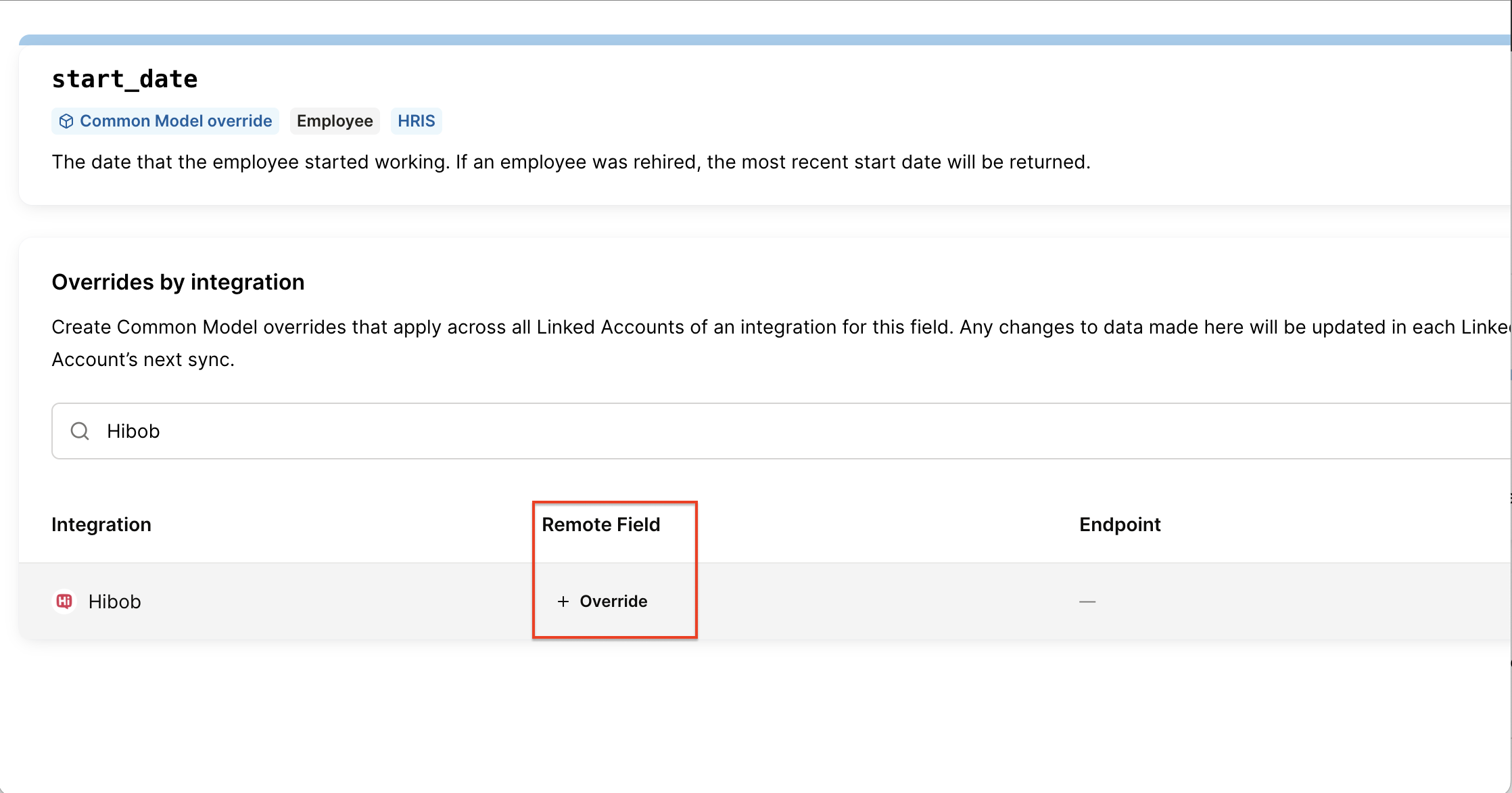This screenshot has width=1512, height=793.
Task: Click the Endpoint dash in Hibob row
Action: click(x=1087, y=602)
